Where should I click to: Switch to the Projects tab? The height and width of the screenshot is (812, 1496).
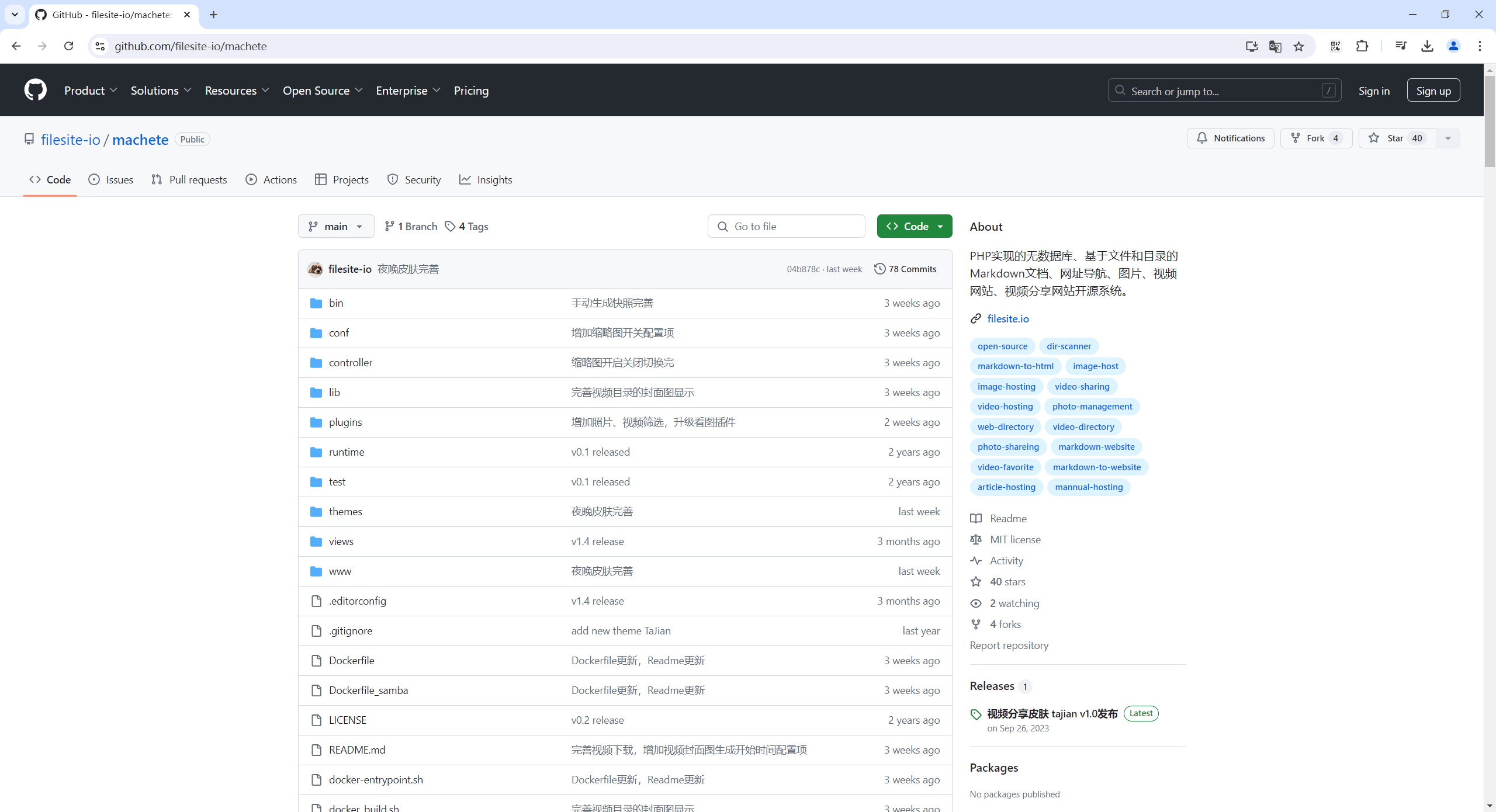click(342, 180)
